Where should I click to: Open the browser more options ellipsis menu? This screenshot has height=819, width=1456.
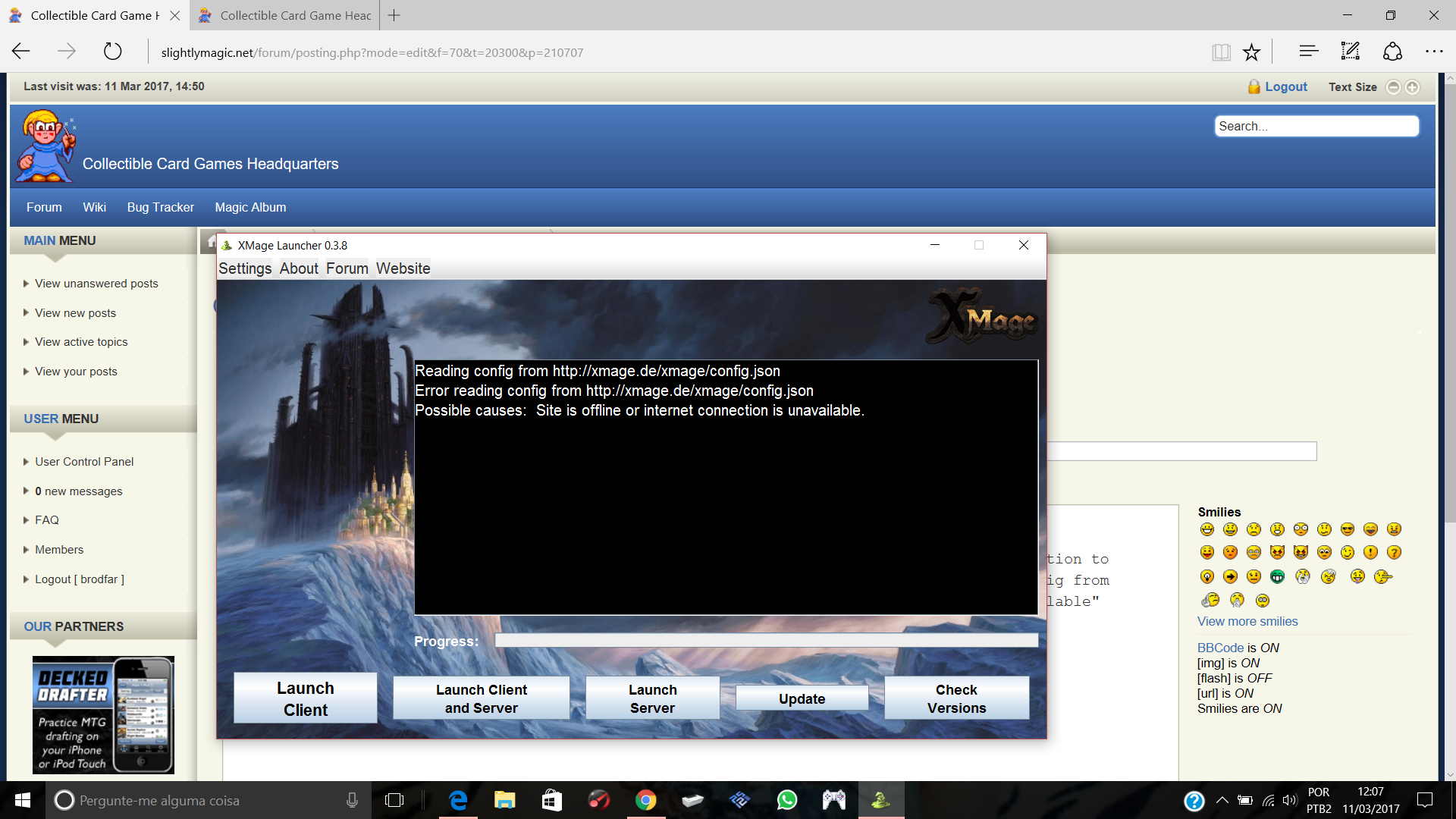[1434, 52]
